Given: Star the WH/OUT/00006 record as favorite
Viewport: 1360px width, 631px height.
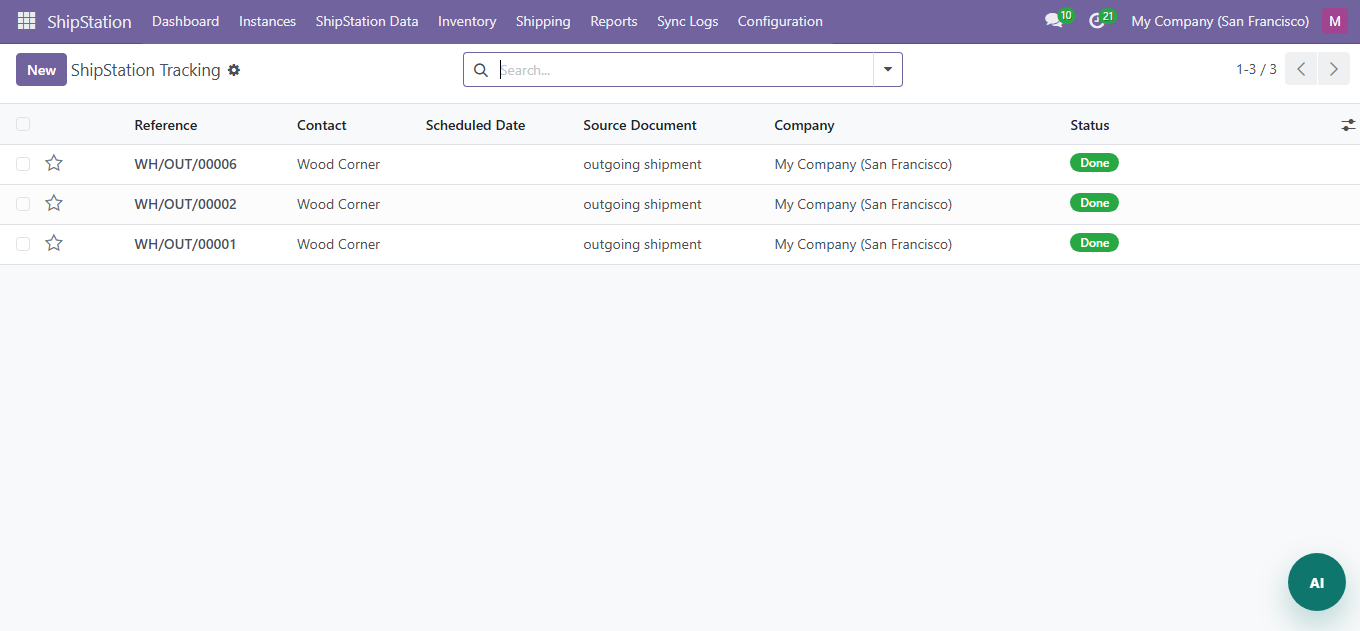Looking at the screenshot, I should 54,164.
